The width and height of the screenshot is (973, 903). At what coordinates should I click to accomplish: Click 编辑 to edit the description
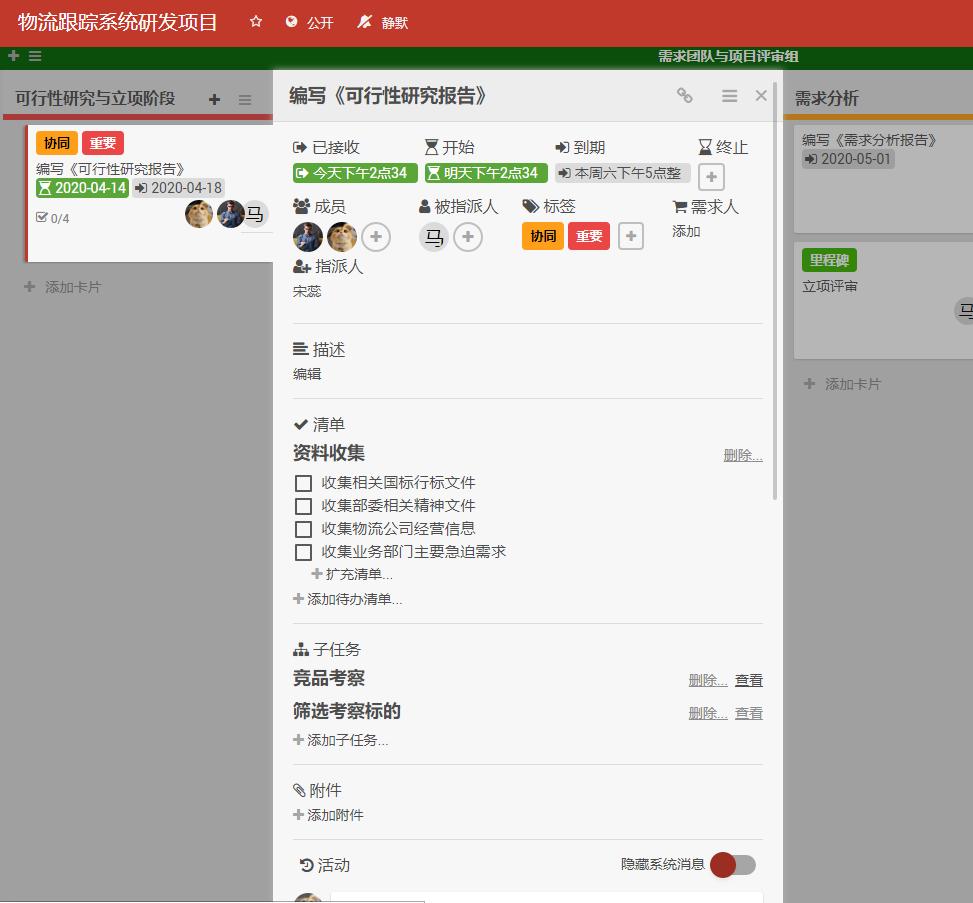pyautogui.click(x=307, y=374)
